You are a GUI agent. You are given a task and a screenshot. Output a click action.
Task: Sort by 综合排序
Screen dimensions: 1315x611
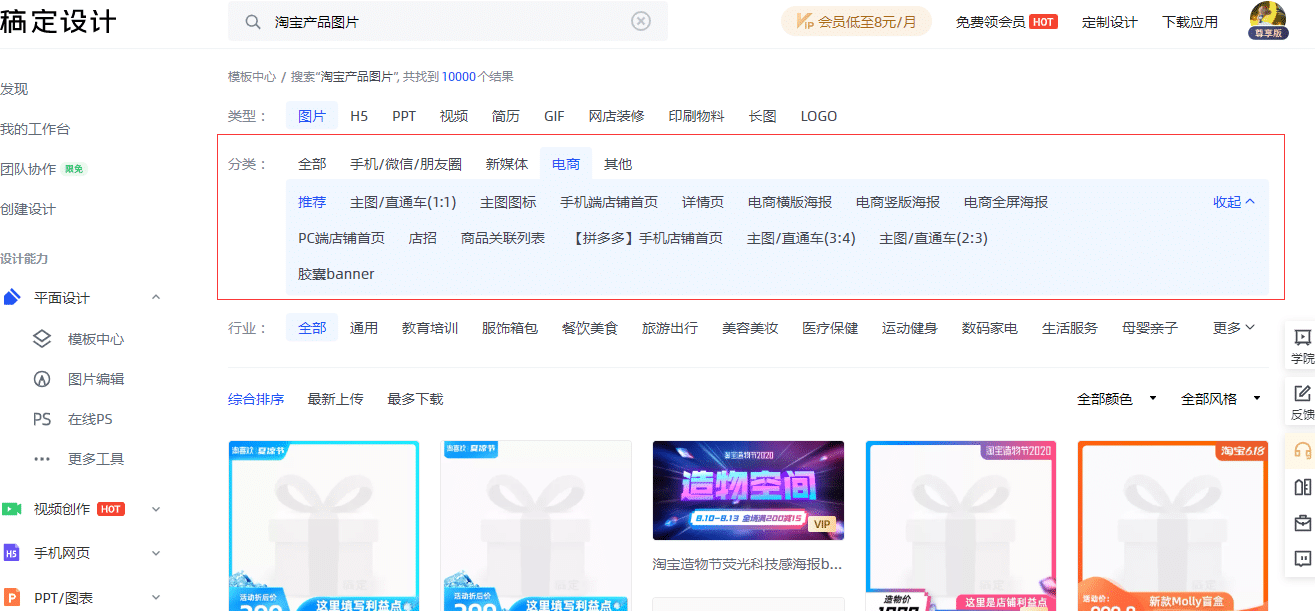(x=256, y=399)
